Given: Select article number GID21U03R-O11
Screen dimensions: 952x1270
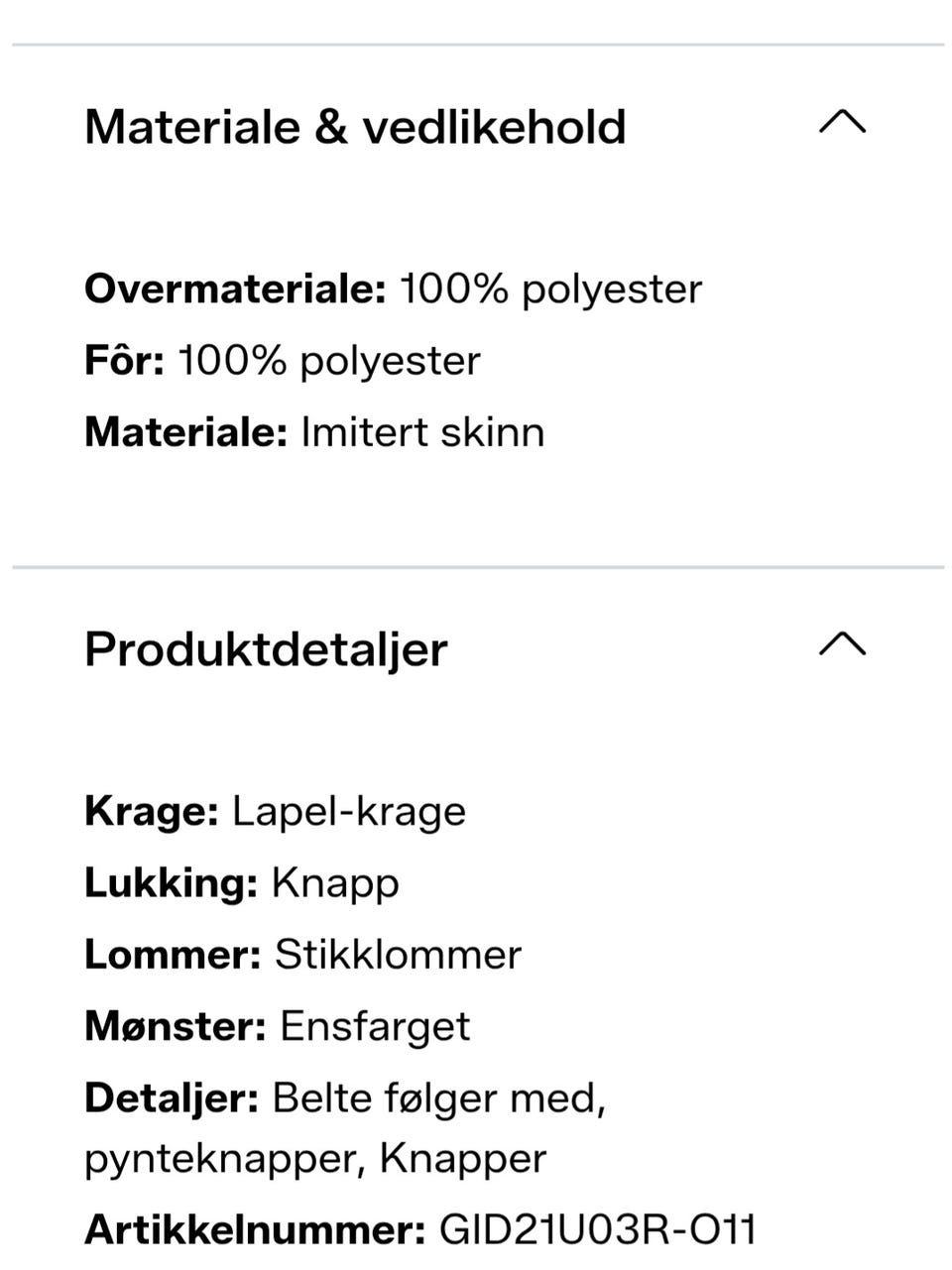Looking at the screenshot, I should tap(597, 1230).
